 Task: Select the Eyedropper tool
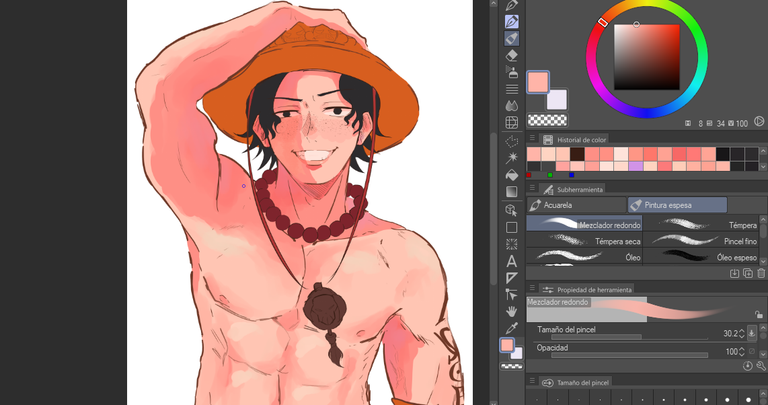[512, 328]
